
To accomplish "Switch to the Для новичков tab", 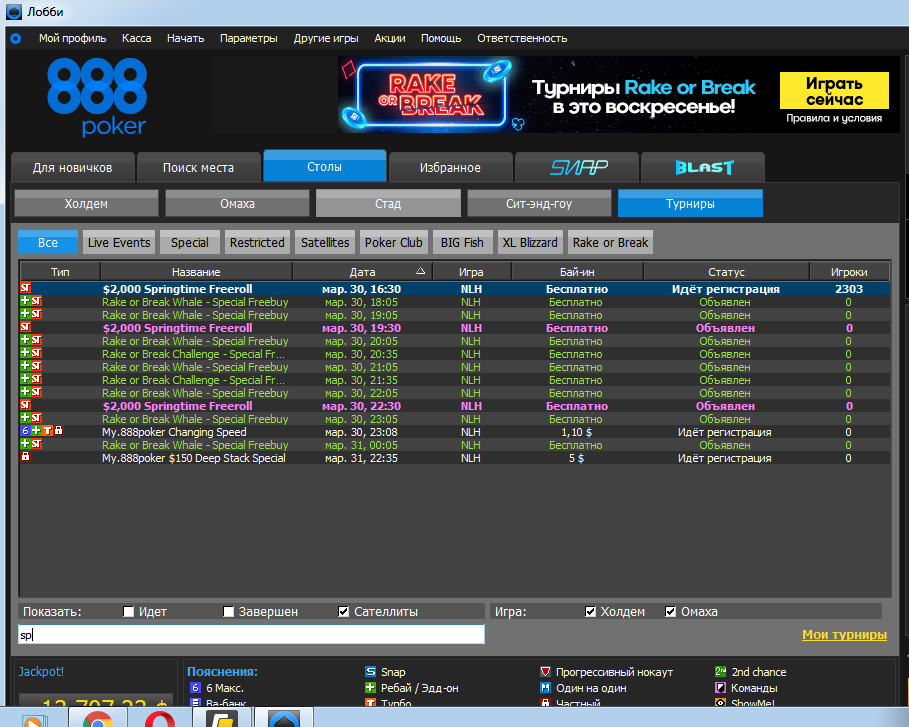I will tap(72, 168).
